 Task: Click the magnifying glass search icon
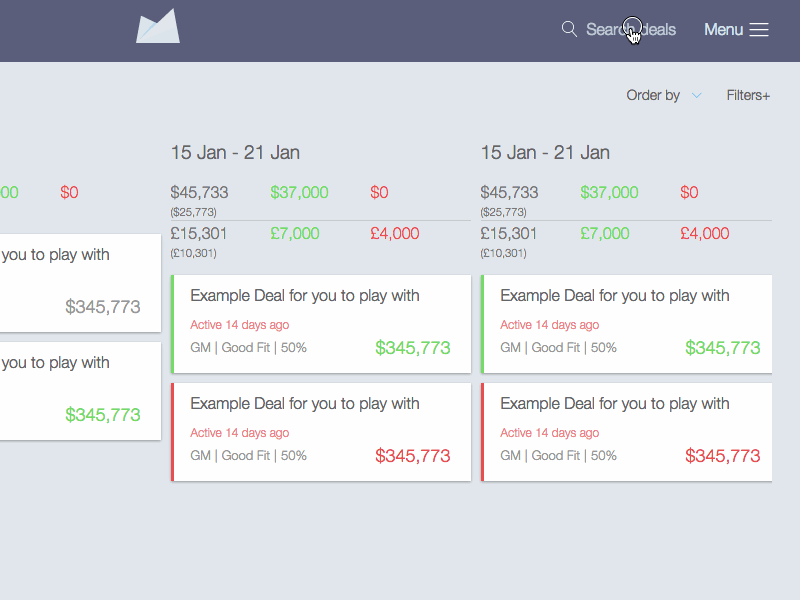(569, 29)
